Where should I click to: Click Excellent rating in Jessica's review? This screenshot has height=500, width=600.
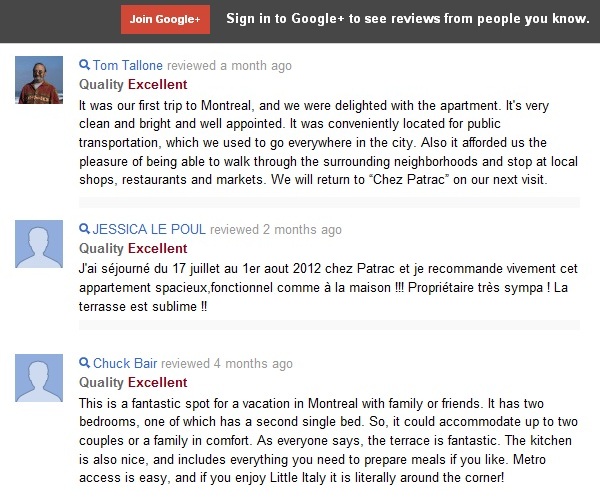click(x=158, y=249)
